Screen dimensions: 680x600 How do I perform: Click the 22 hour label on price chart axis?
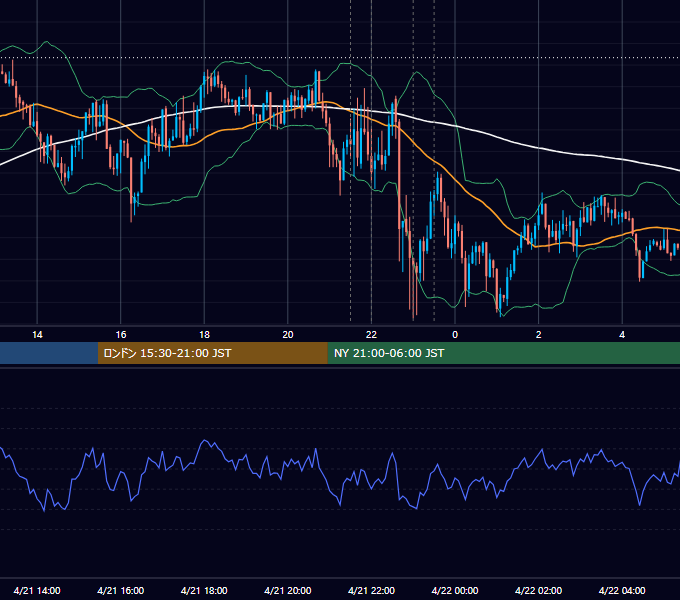pos(371,335)
